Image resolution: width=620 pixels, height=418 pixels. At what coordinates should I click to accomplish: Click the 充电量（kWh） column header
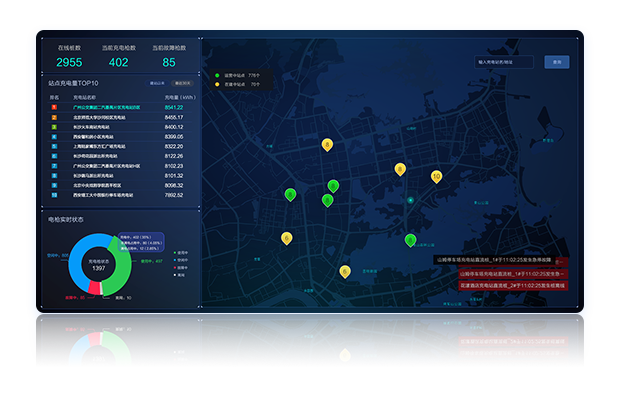point(180,97)
